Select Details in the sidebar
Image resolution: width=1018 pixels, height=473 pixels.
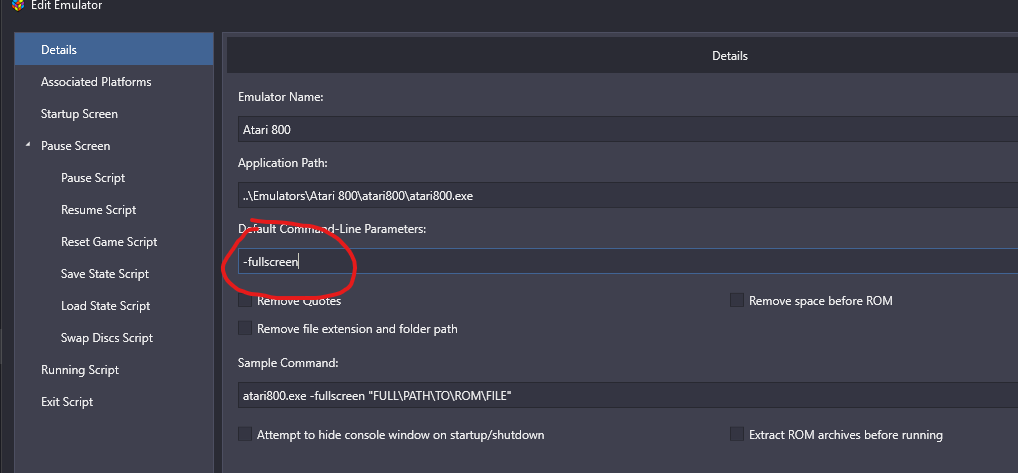point(114,50)
